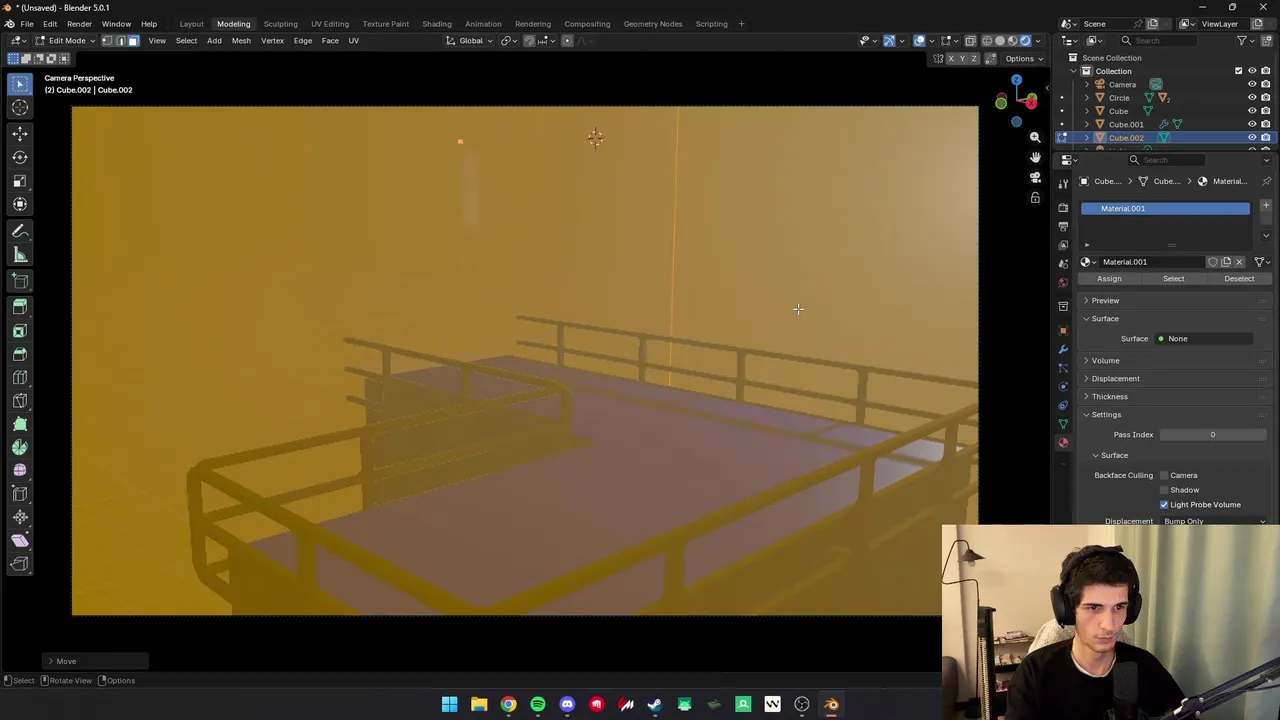Switch to UV Editing workspace tab
1280x720 pixels.
tap(329, 24)
